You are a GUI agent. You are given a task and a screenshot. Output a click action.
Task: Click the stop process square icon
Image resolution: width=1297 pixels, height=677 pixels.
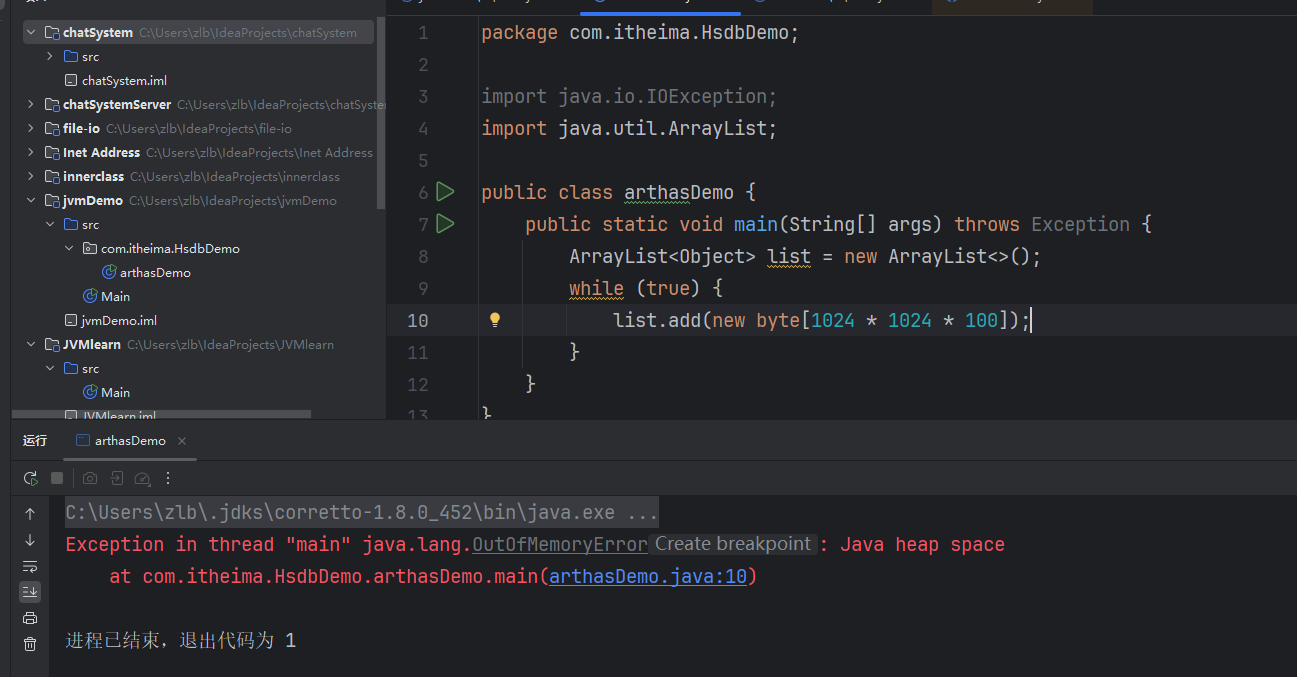[x=57, y=479]
